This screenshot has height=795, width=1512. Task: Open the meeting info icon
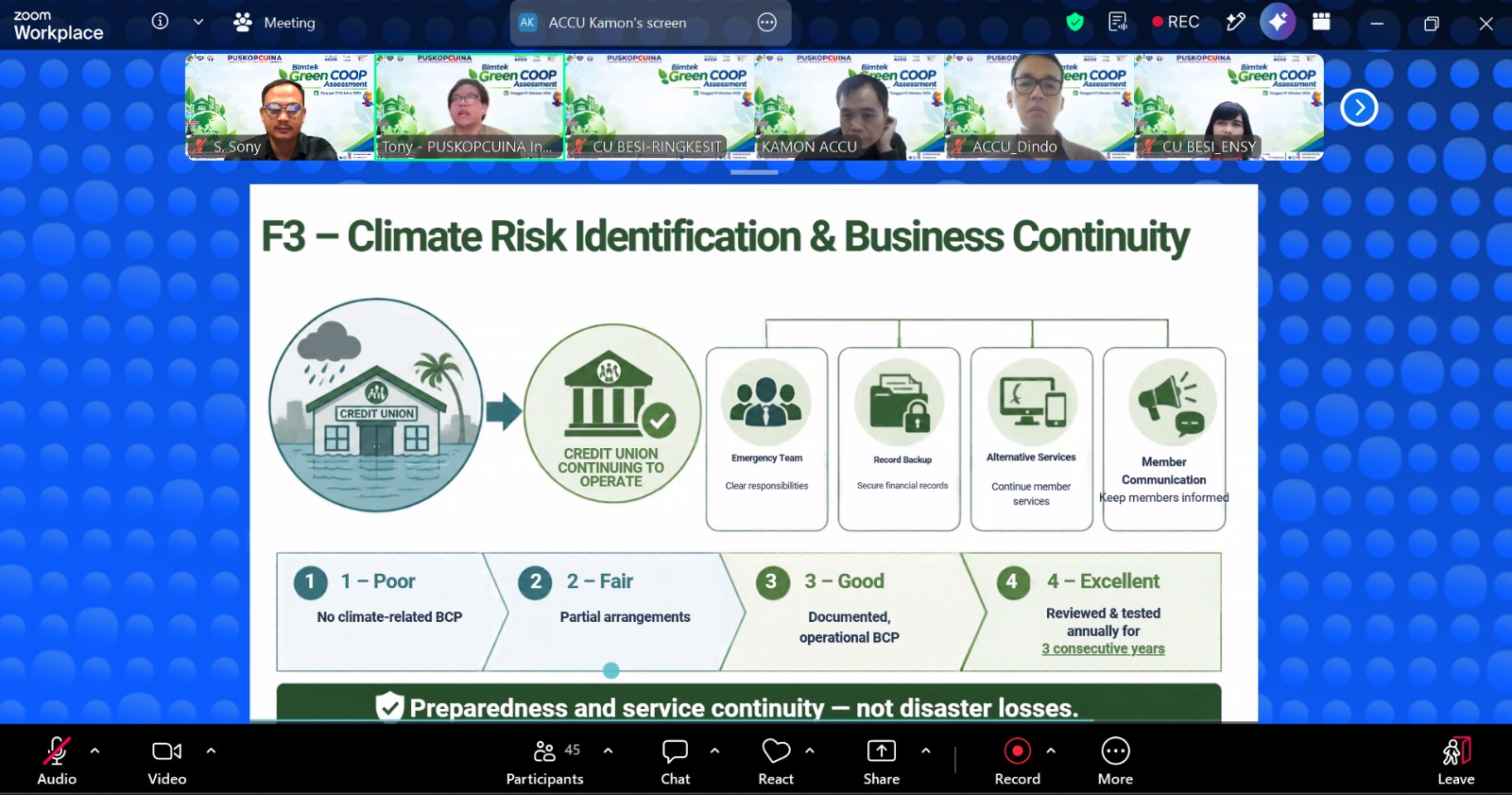click(x=160, y=21)
